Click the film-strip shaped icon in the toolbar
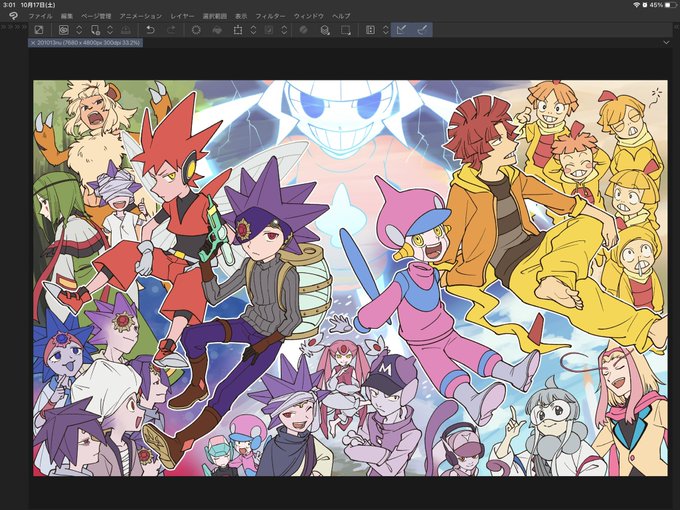680x510 pixels. point(370,30)
